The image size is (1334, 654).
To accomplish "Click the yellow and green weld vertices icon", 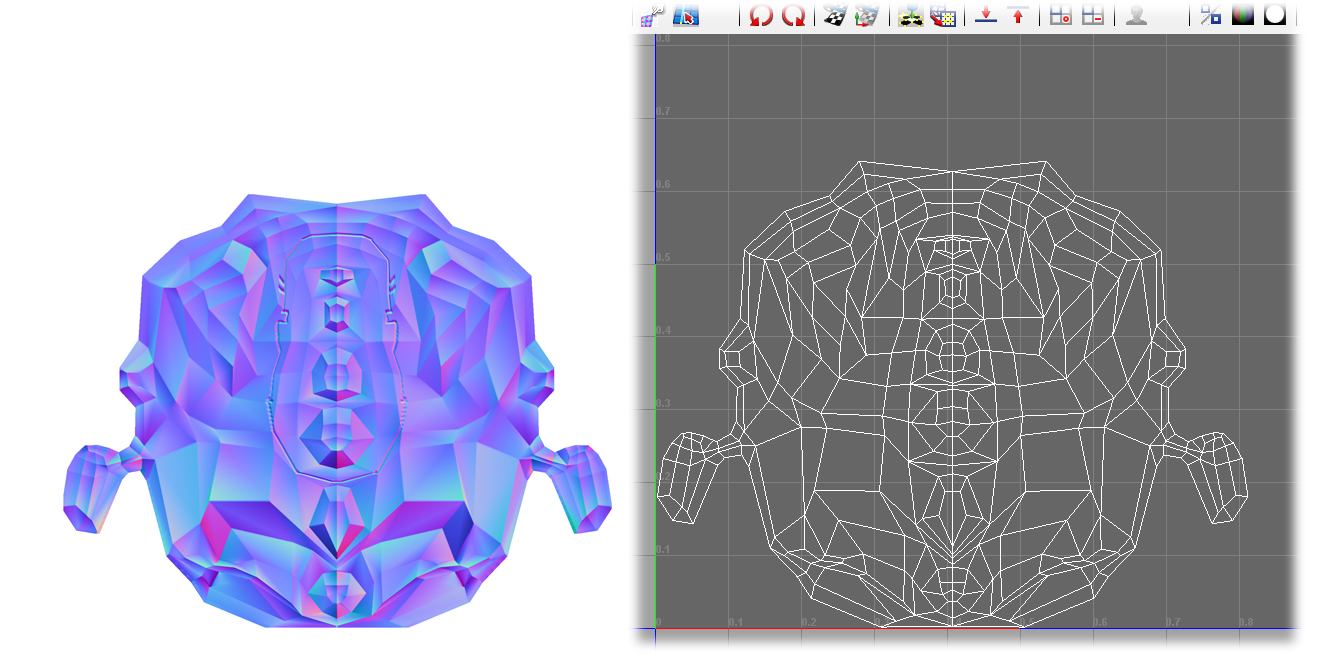I will pos(910,15).
